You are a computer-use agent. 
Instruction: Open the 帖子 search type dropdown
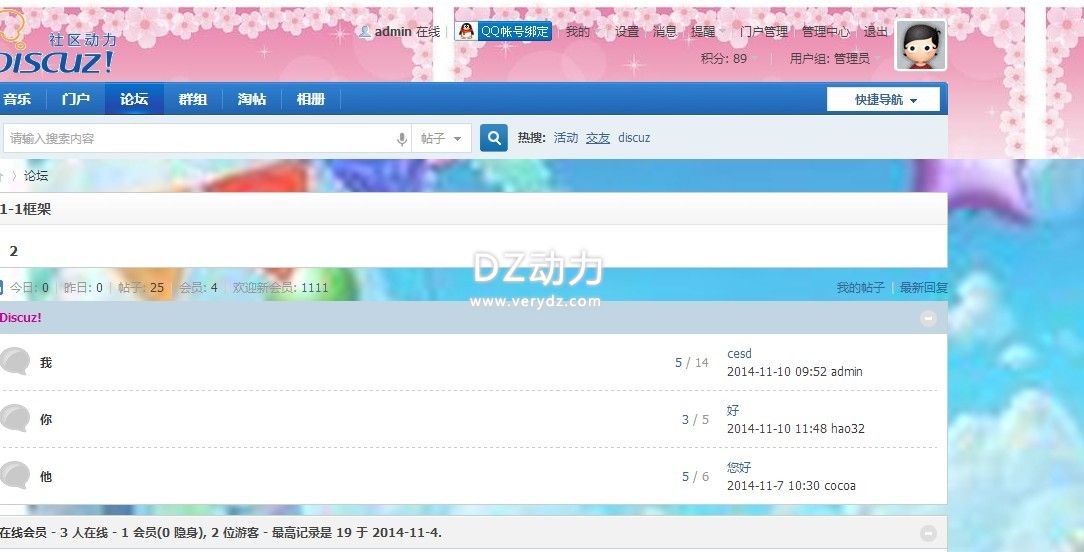point(441,139)
